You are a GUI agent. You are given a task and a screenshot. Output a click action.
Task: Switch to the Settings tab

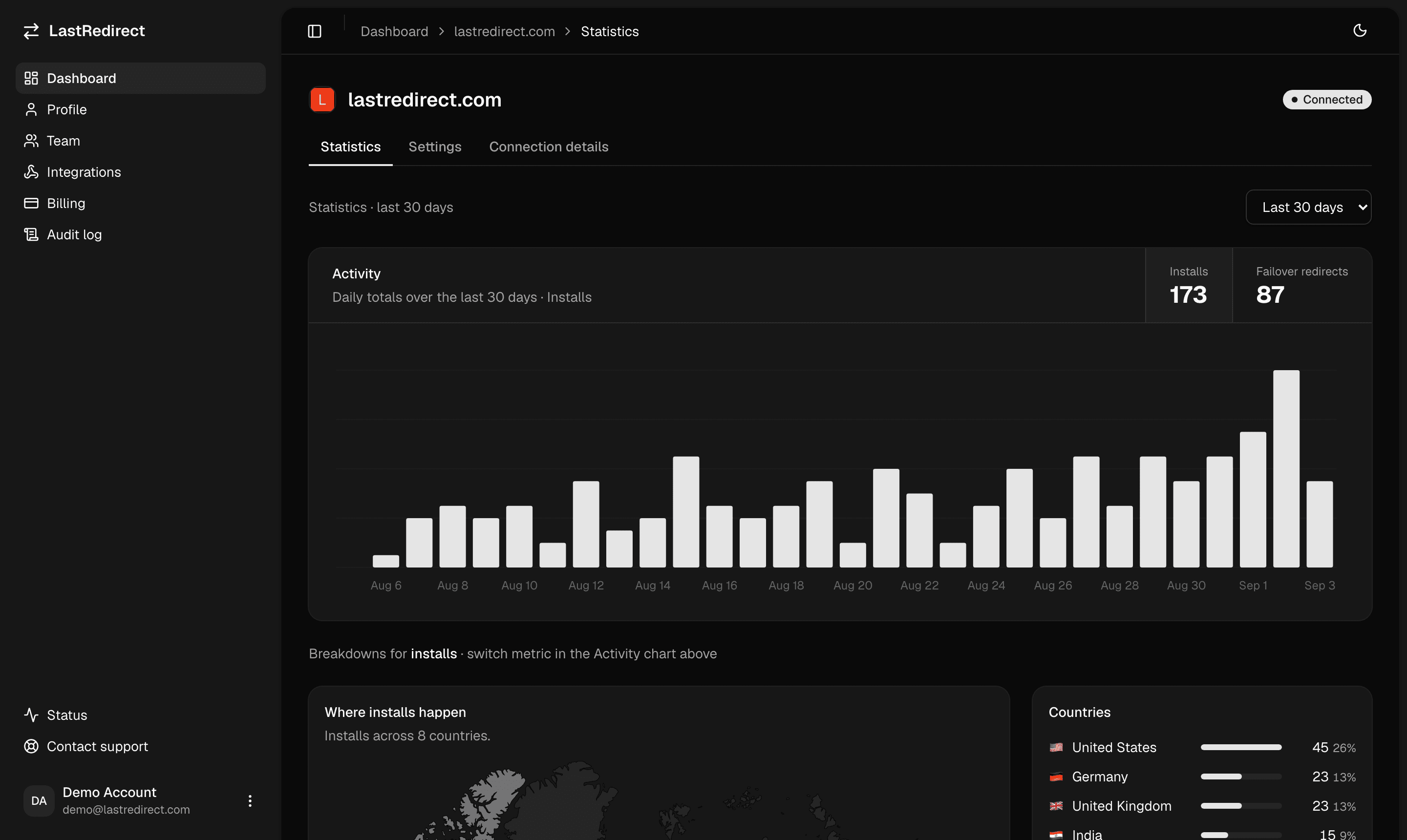[435, 147]
